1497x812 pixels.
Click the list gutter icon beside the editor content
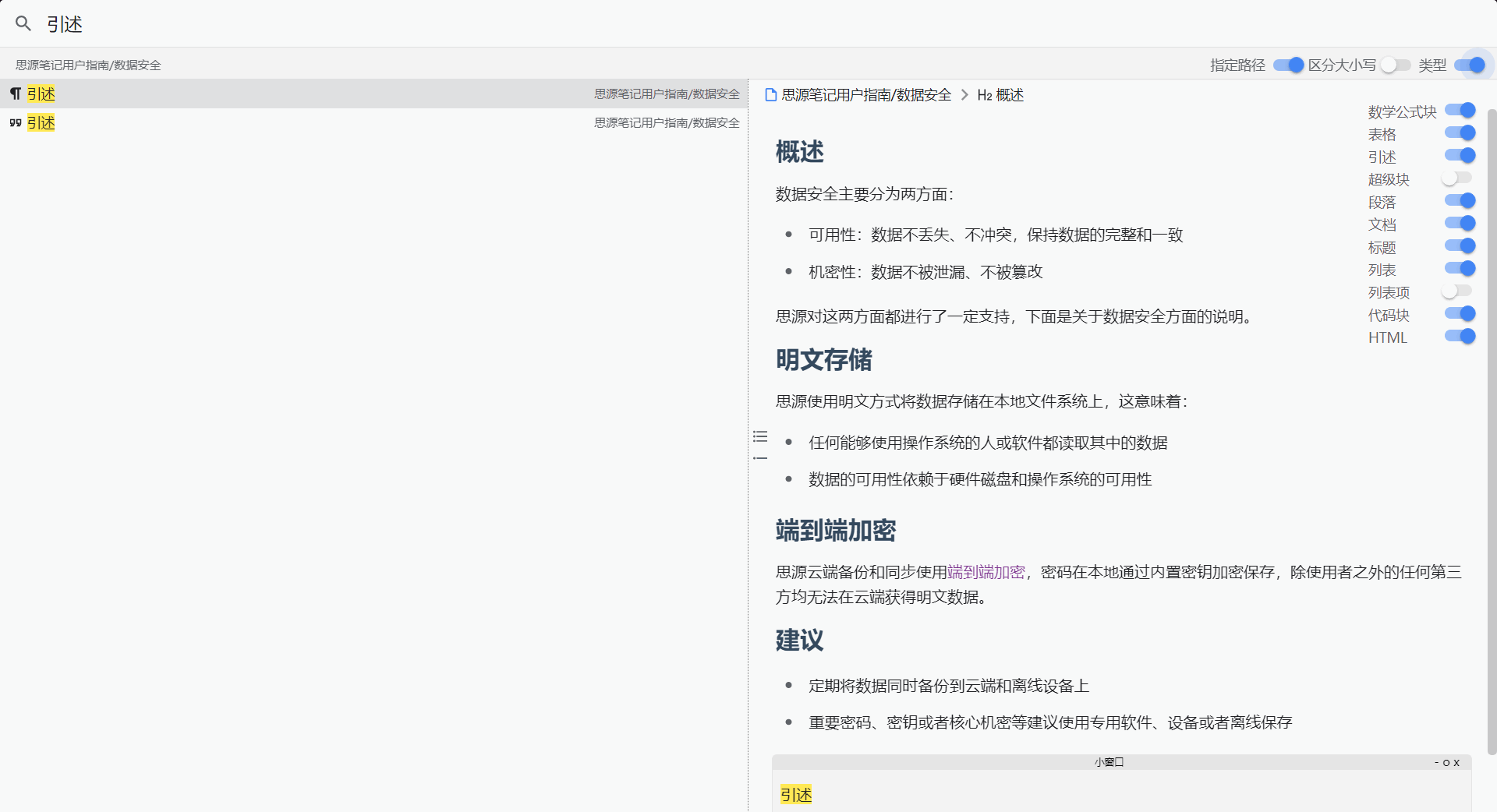point(760,436)
